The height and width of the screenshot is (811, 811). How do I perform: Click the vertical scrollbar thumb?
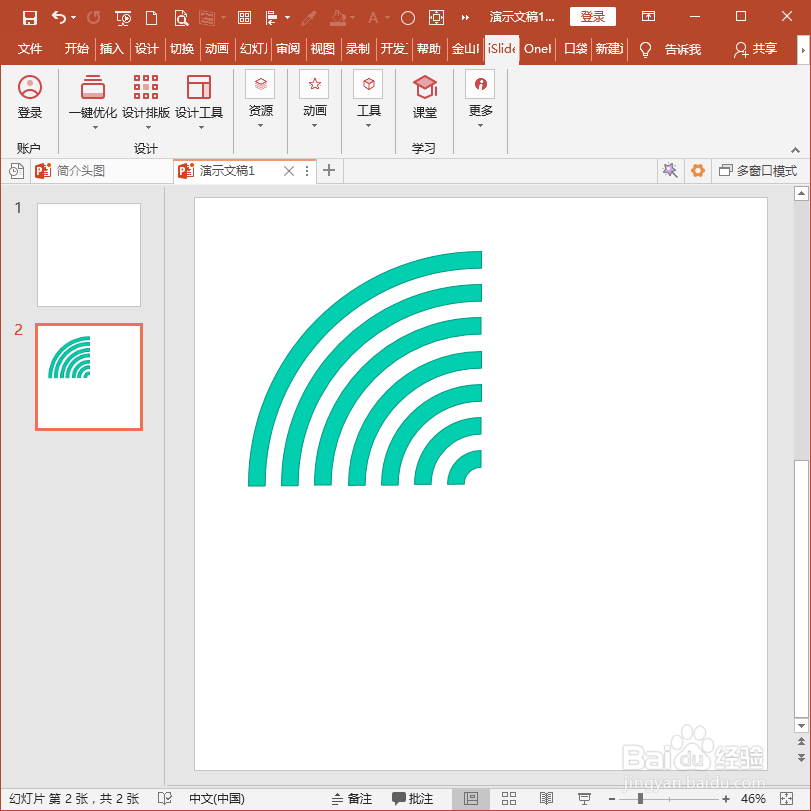click(x=801, y=588)
